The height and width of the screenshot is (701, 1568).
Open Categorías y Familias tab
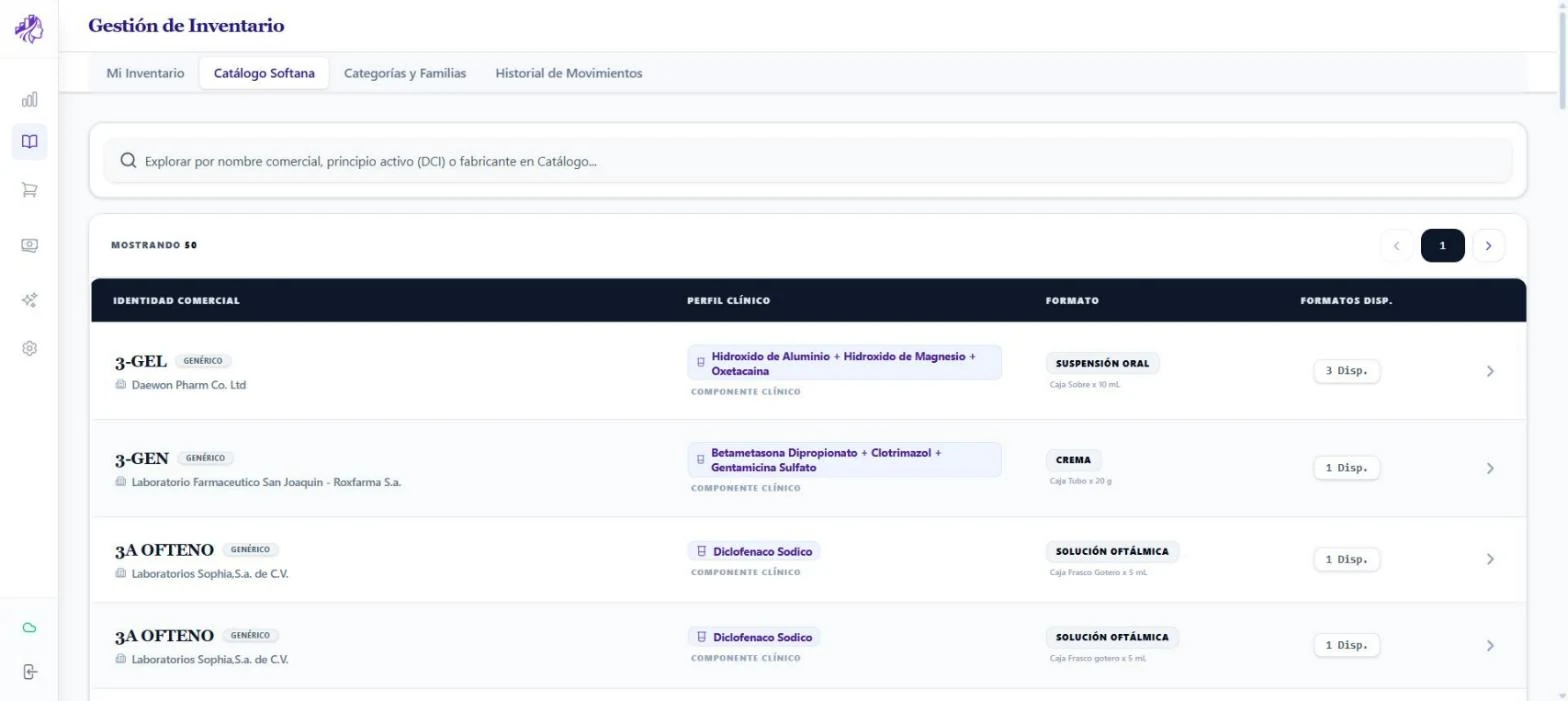tap(405, 73)
